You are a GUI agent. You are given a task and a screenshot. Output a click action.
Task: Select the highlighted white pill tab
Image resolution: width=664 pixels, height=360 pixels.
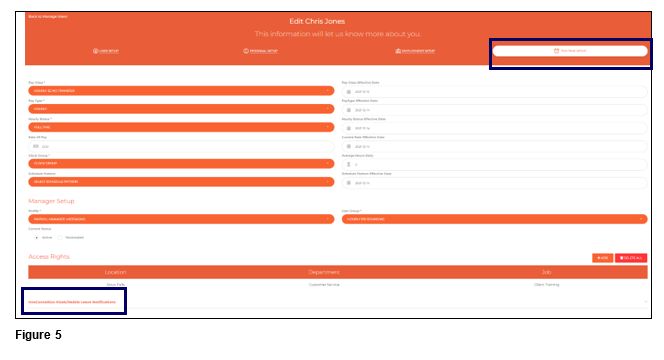(x=570, y=51)
